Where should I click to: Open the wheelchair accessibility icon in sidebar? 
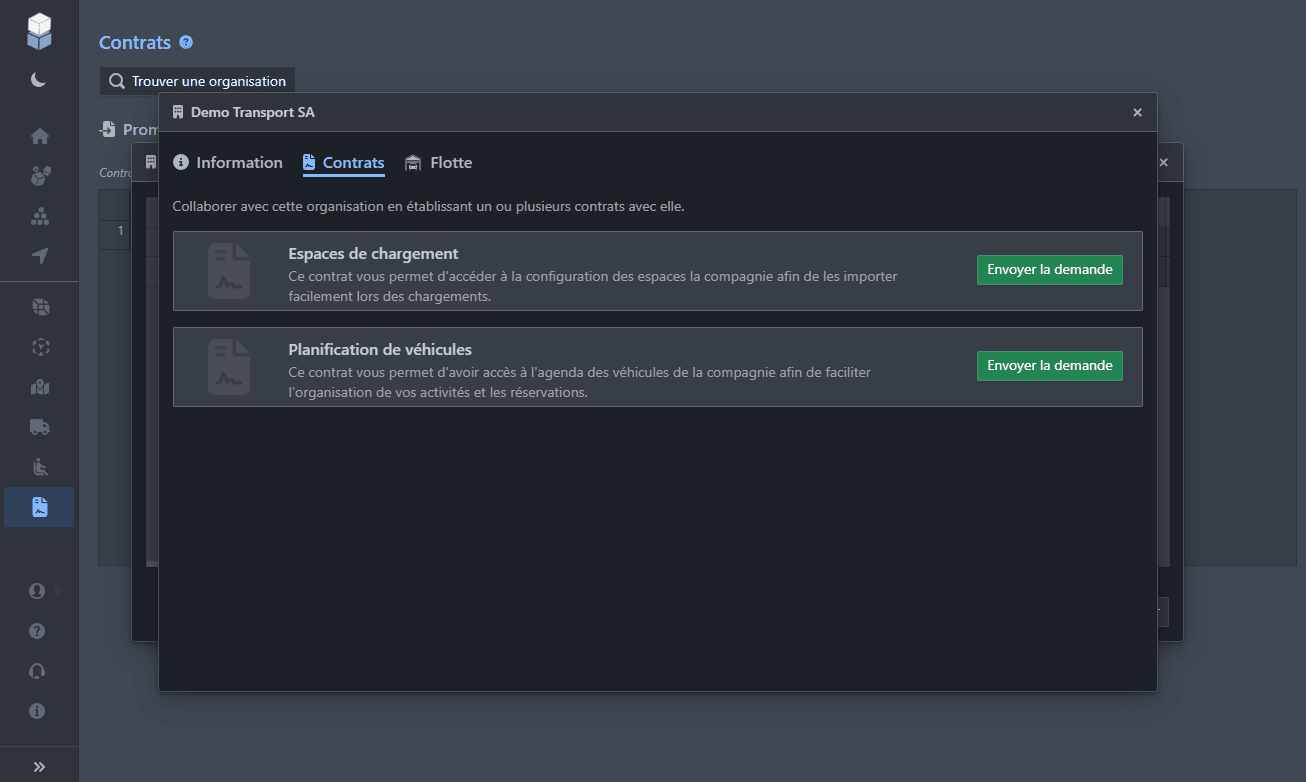tap(39, 467)
